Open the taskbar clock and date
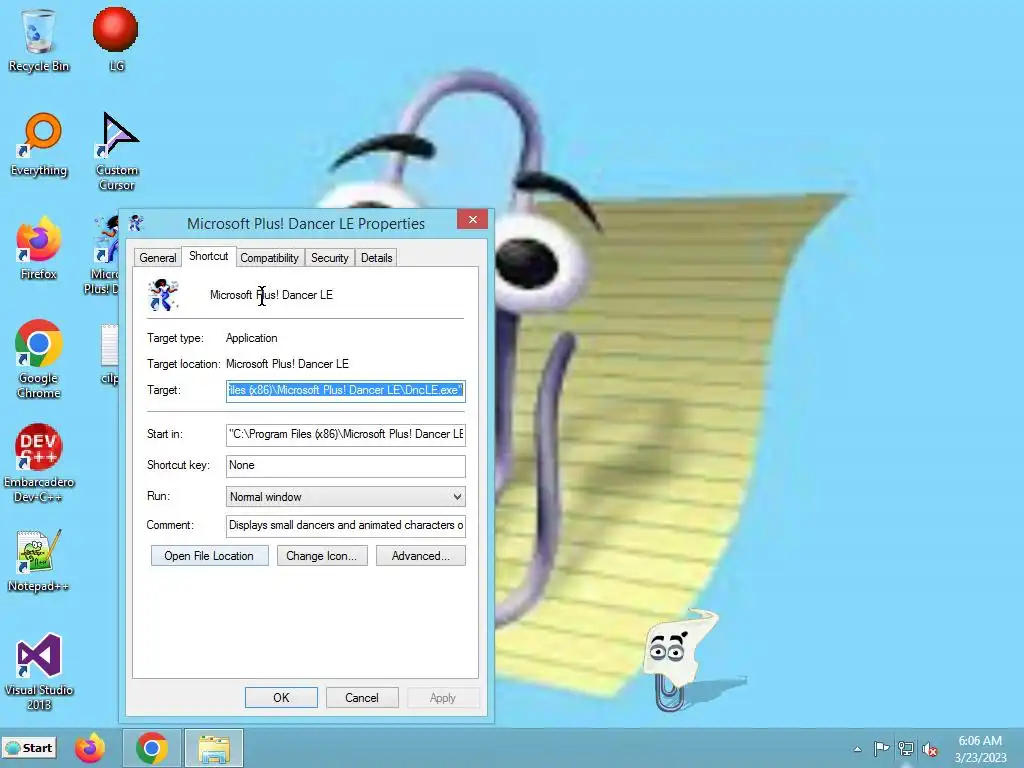 point(980,749)
